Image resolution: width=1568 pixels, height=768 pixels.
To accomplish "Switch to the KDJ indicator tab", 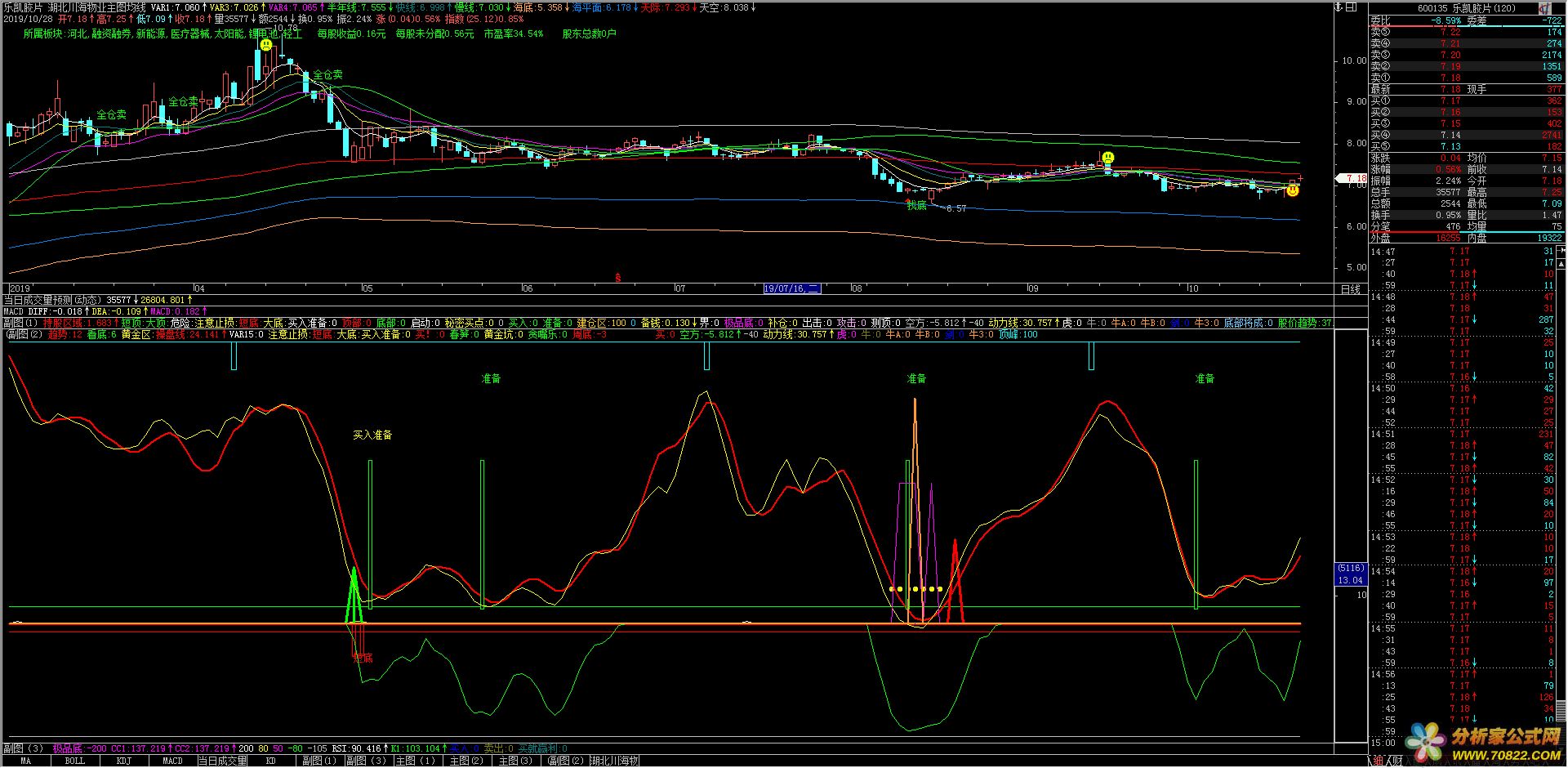I will (123, 761).
